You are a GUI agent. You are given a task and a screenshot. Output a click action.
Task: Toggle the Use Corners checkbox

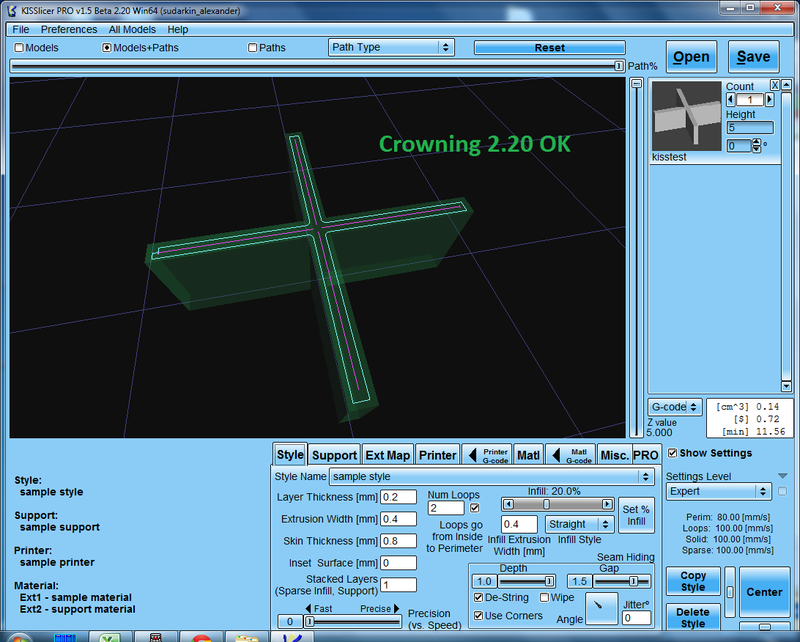click(x=478, y=615)
